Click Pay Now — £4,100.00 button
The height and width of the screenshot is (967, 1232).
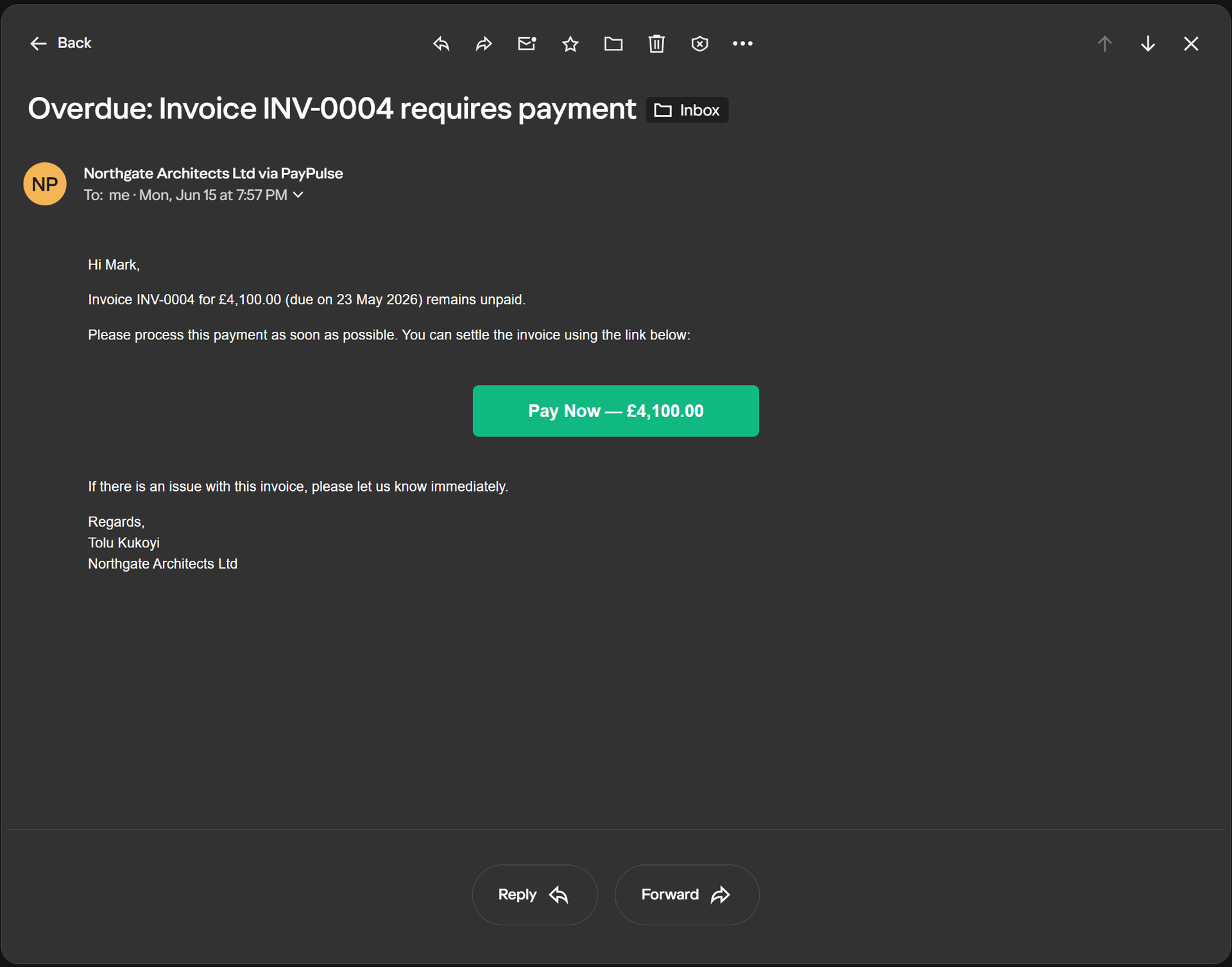[615, 411]
